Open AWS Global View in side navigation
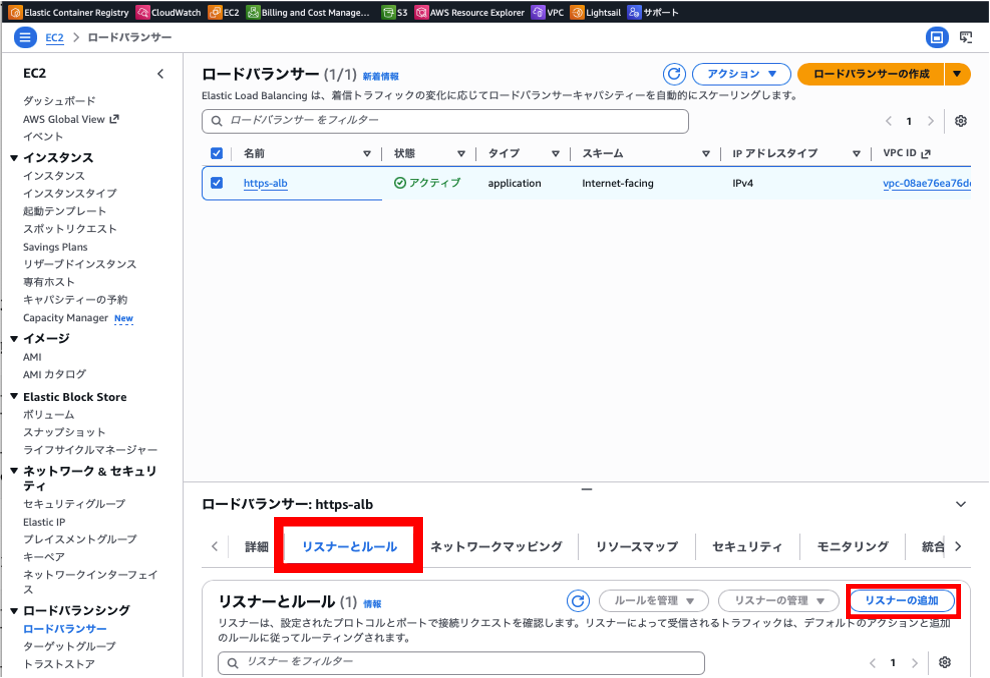 pos(71,119)
